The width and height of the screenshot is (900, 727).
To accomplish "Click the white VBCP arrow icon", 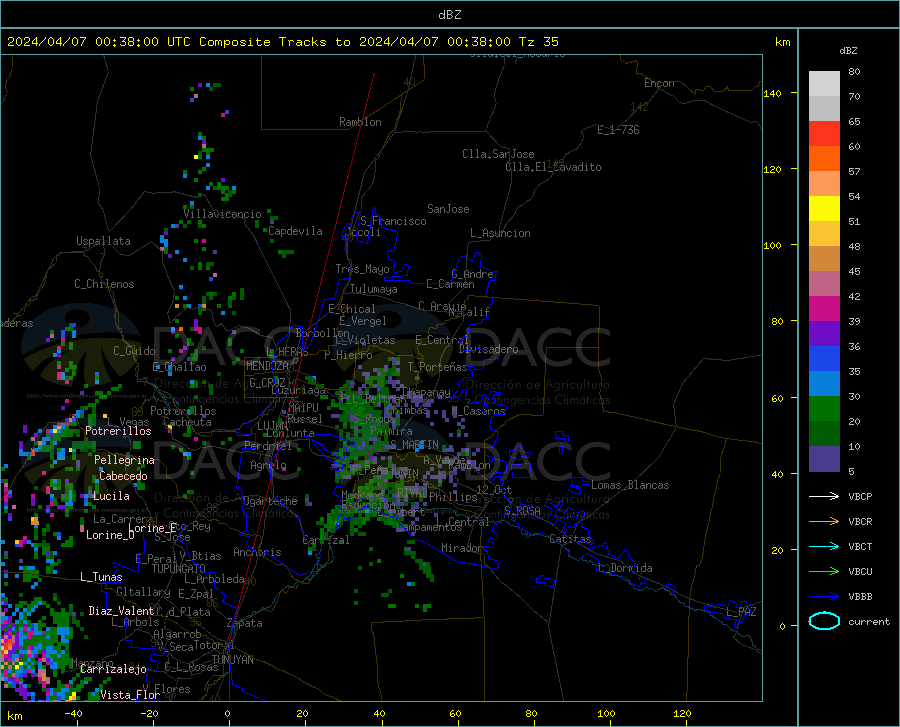I will pos(824,496).
